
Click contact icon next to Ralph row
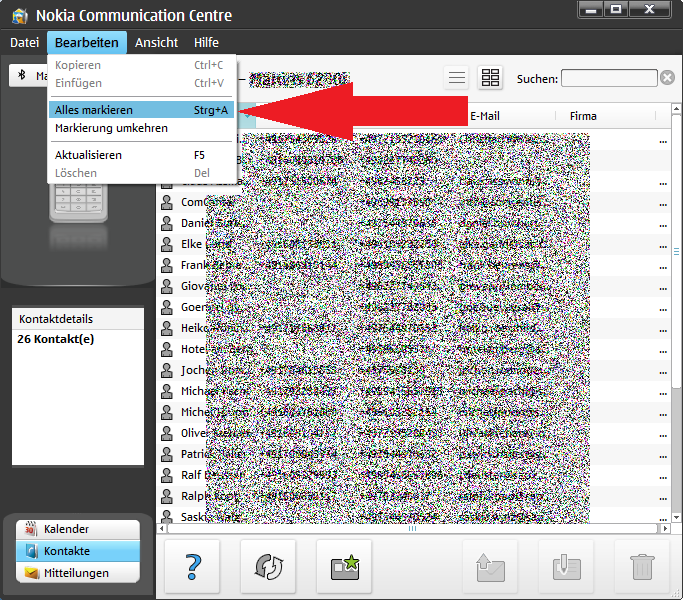(166, 496)
